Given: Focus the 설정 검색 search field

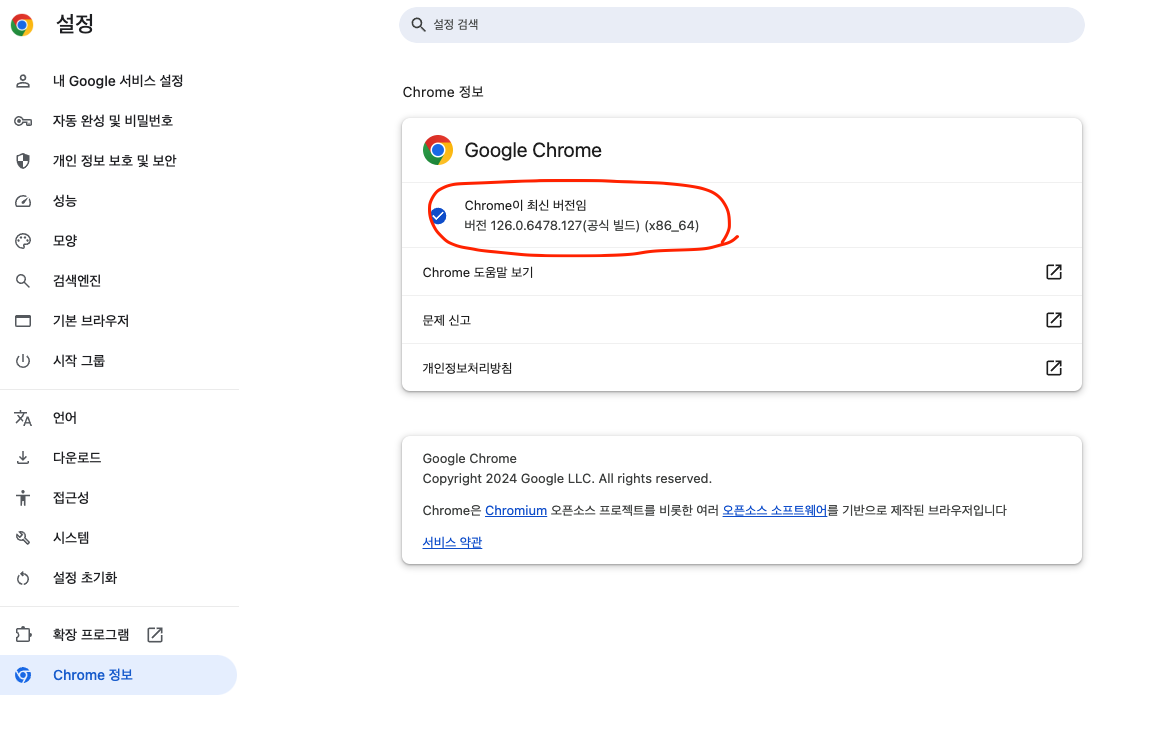Looking at the screenshot, I should tap(741, 25).
